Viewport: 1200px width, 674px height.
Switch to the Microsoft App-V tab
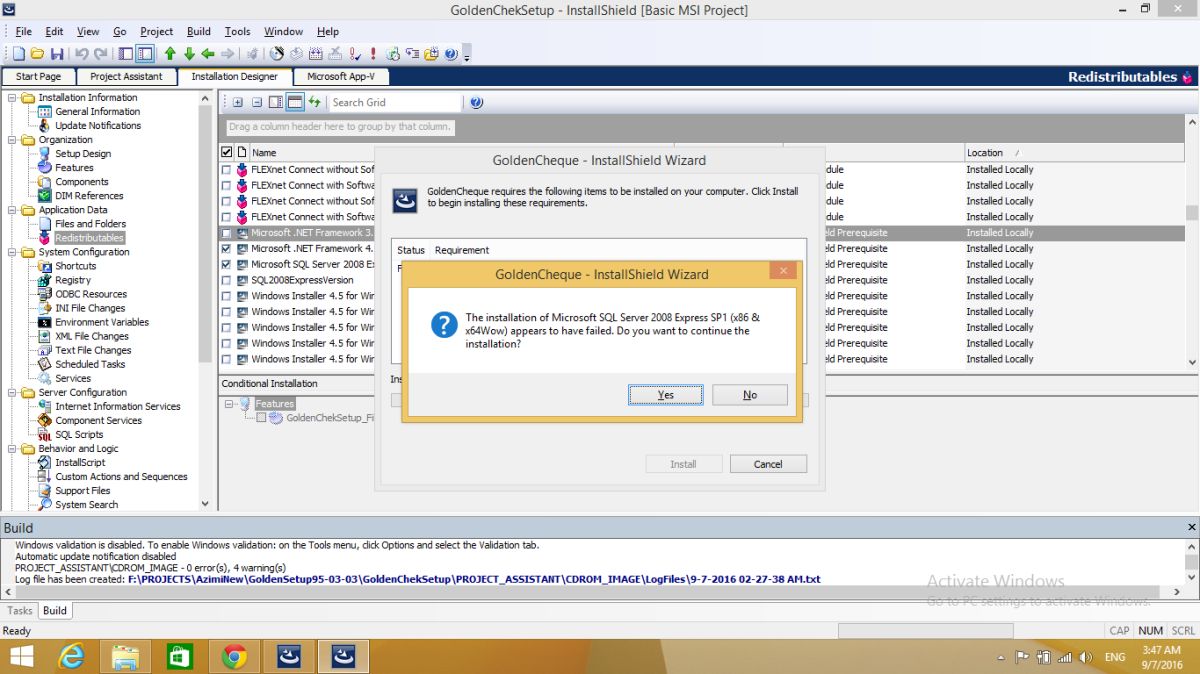point(341,76)
